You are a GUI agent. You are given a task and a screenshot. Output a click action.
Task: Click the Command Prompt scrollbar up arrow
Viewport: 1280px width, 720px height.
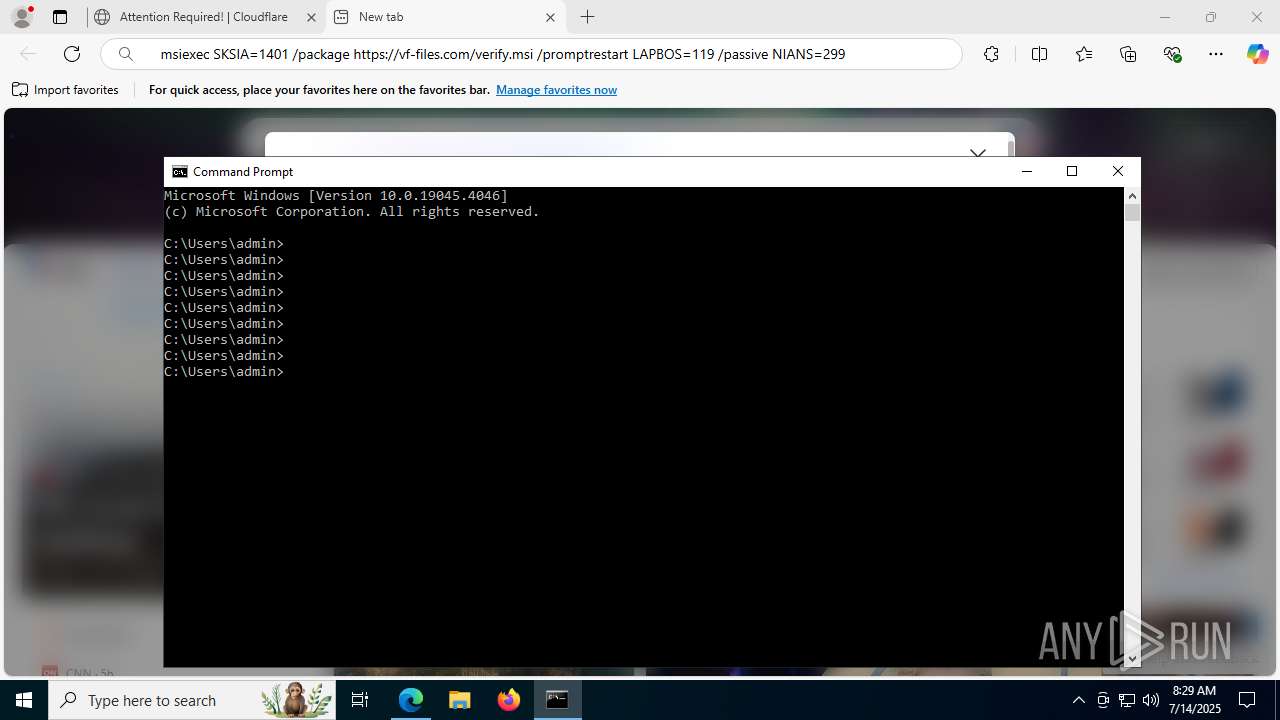point(1132,196)
